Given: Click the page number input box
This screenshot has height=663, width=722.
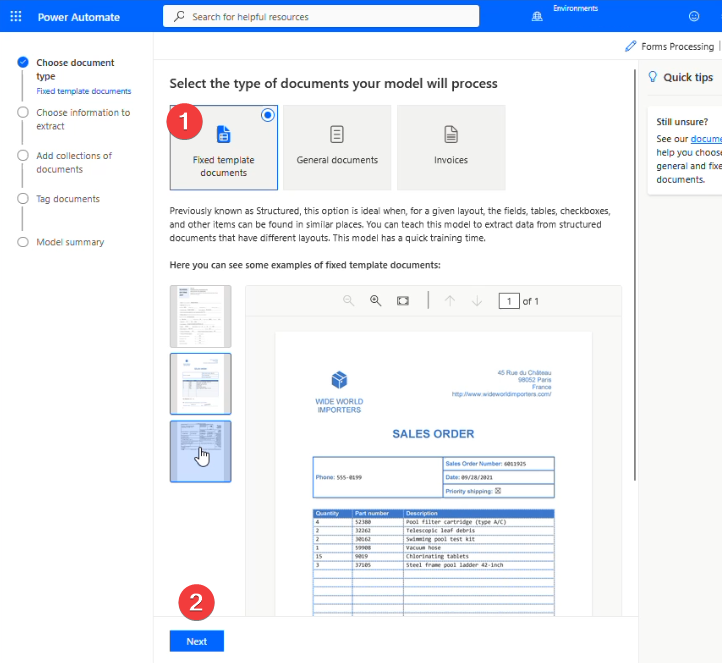Looking at the screenshot, I should pyautogui.click(x=509, y=301).
